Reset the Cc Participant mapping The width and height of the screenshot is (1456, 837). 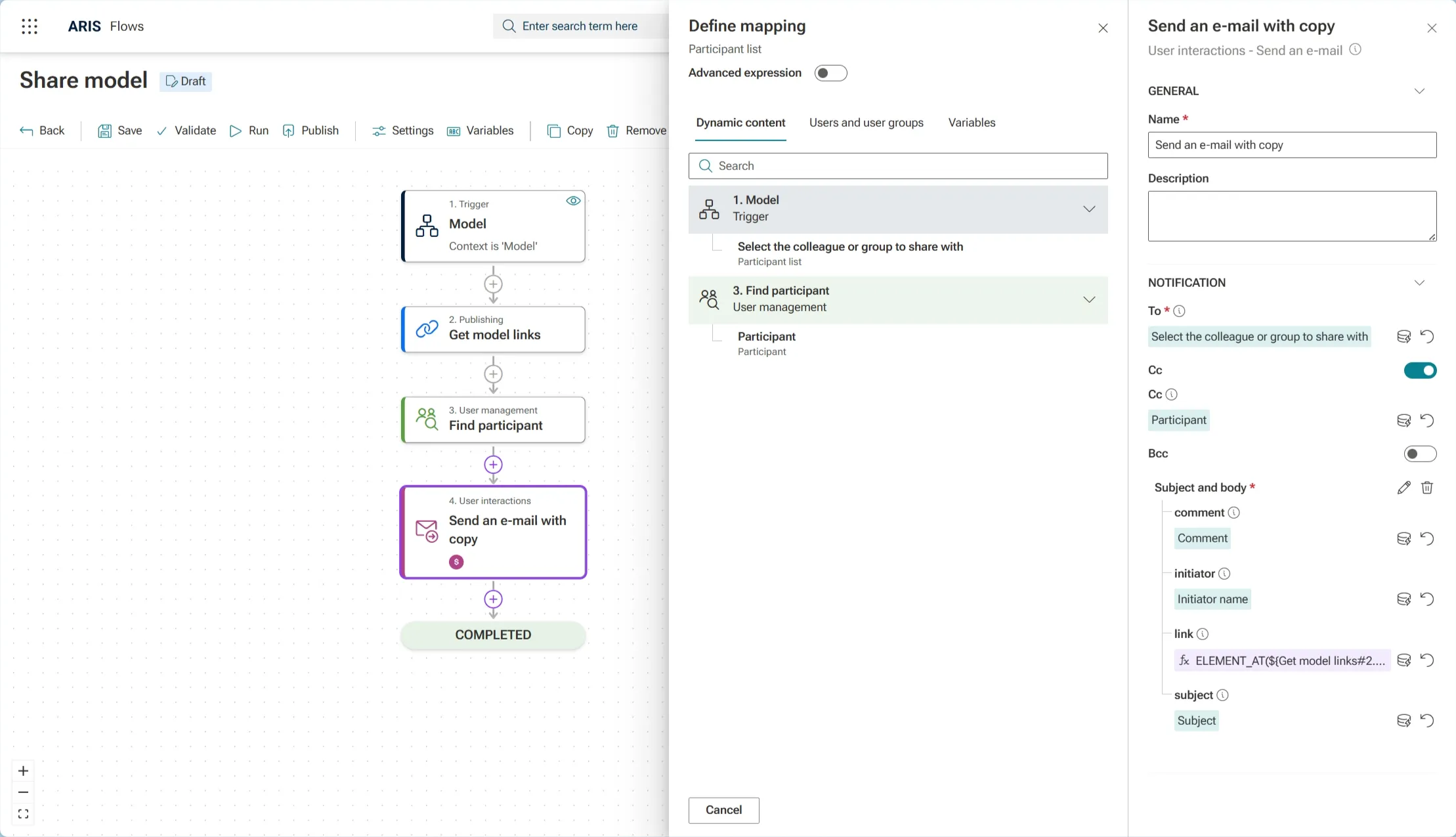[1427, 421]
